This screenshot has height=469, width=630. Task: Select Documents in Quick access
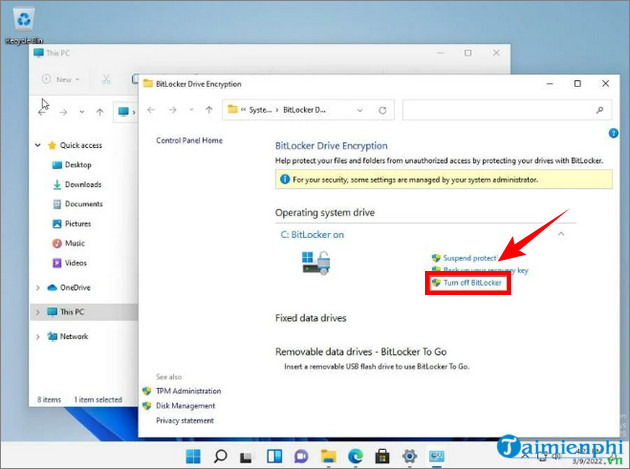click(84, 204)
